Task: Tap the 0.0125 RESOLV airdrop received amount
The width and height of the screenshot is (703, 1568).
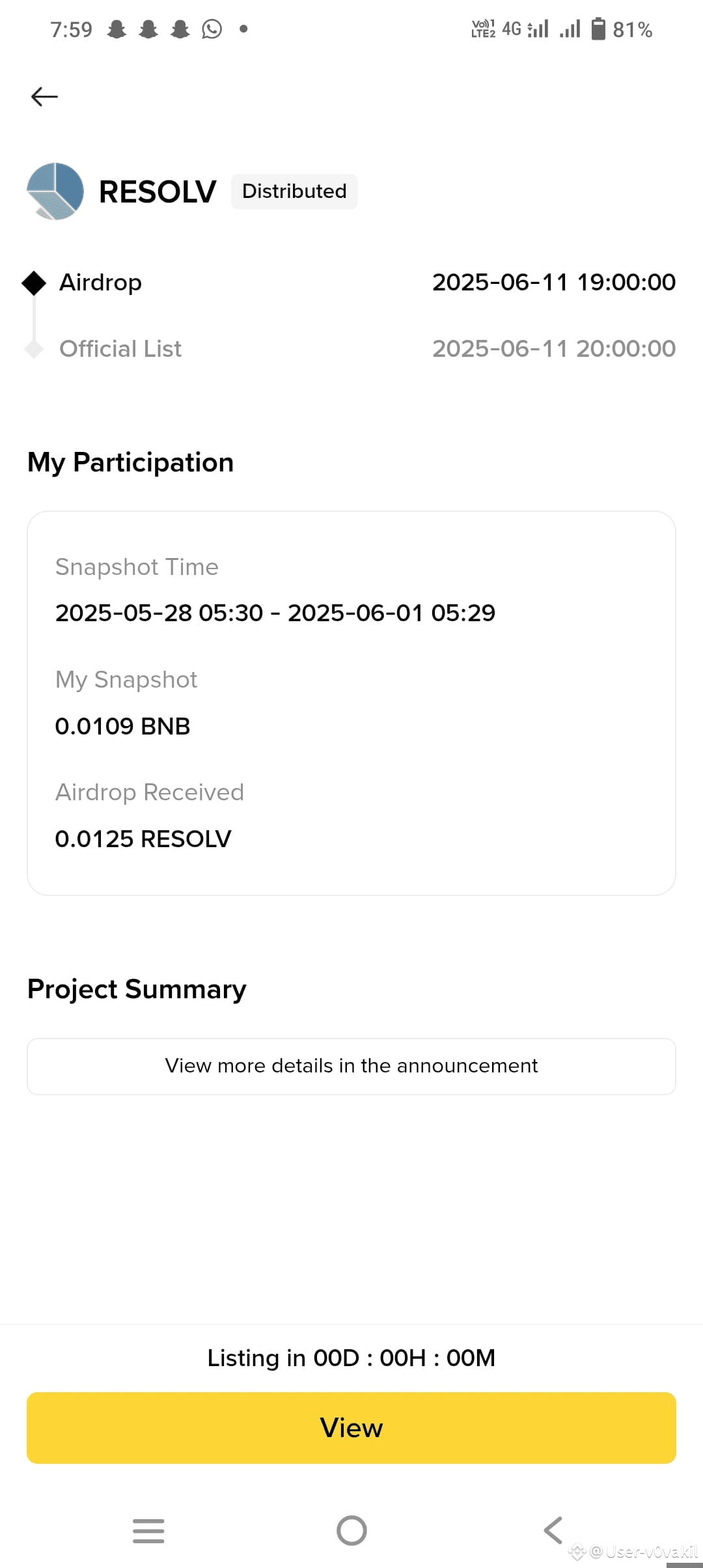Action: [x=143, y=839]
